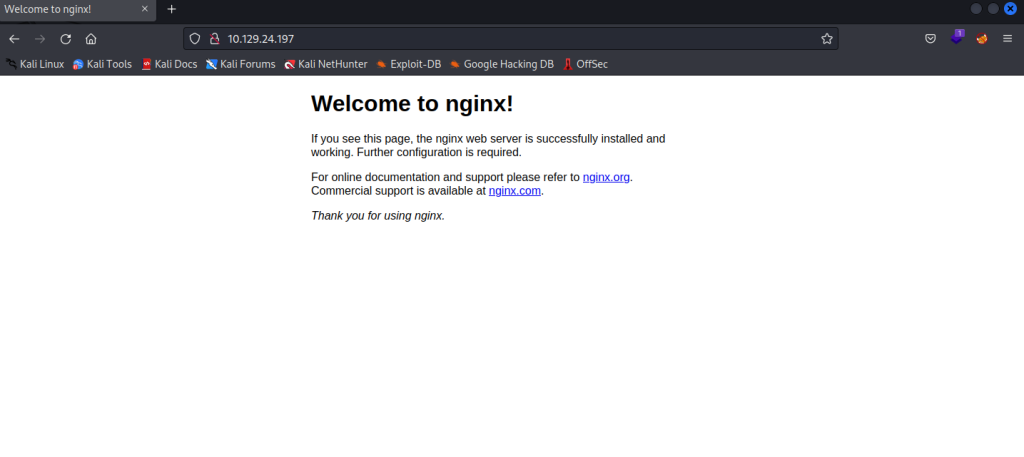Open the tracking protection shield icon
1024x457 pixels.
point(196,39)
